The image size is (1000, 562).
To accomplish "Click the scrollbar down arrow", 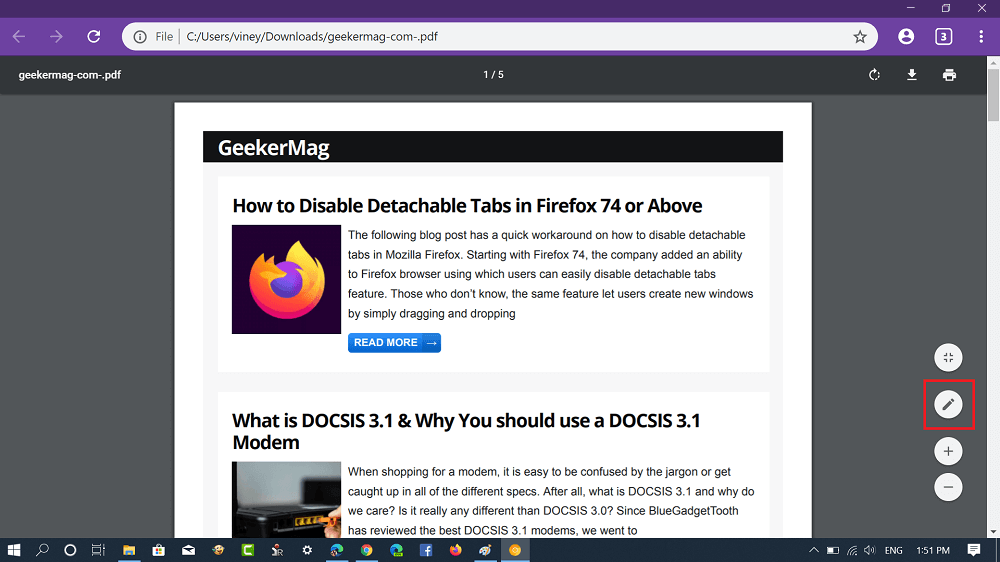I will pos(993,532).
